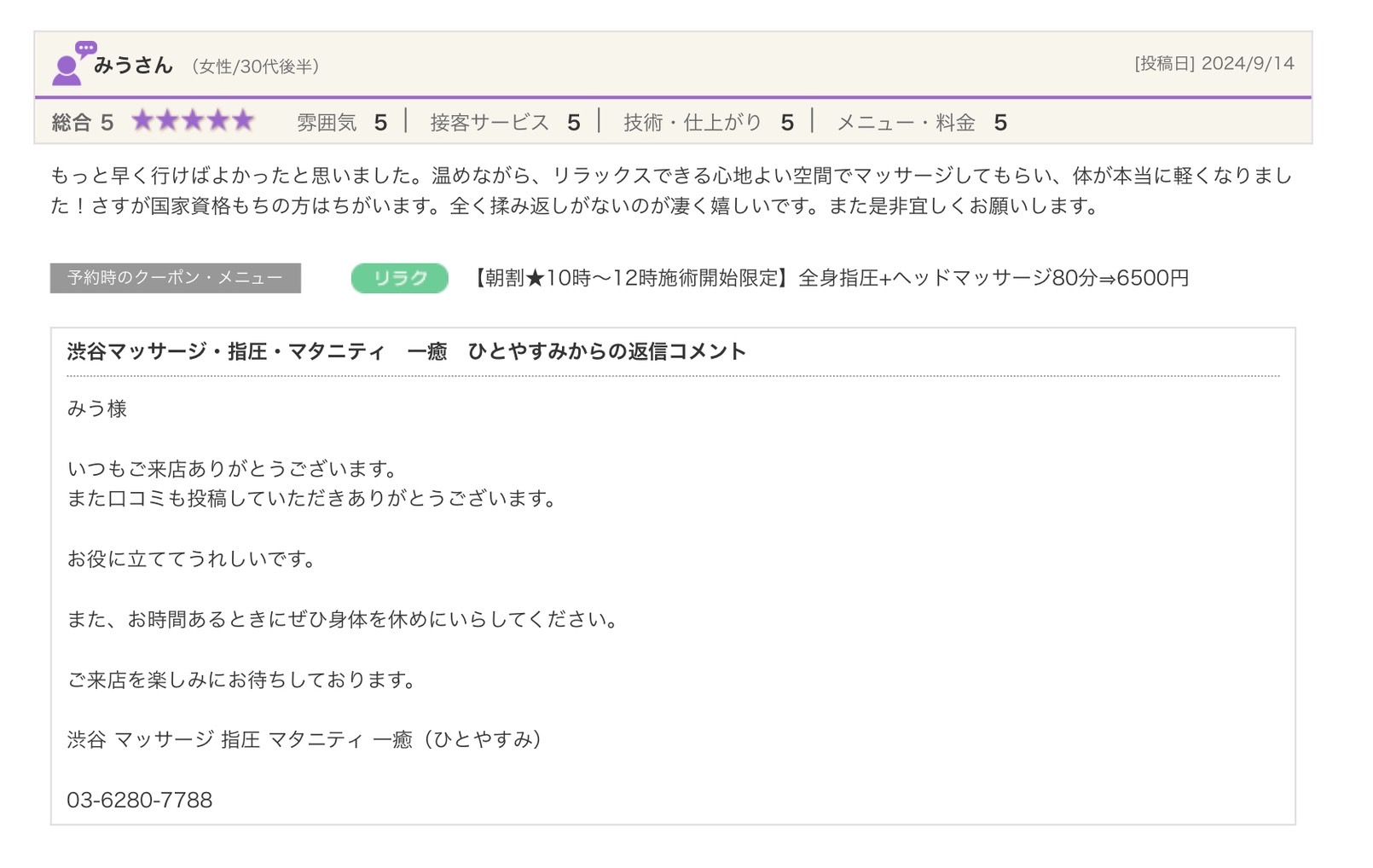Click the green リラク category badge
The image size is (1373, 868).
399,278
